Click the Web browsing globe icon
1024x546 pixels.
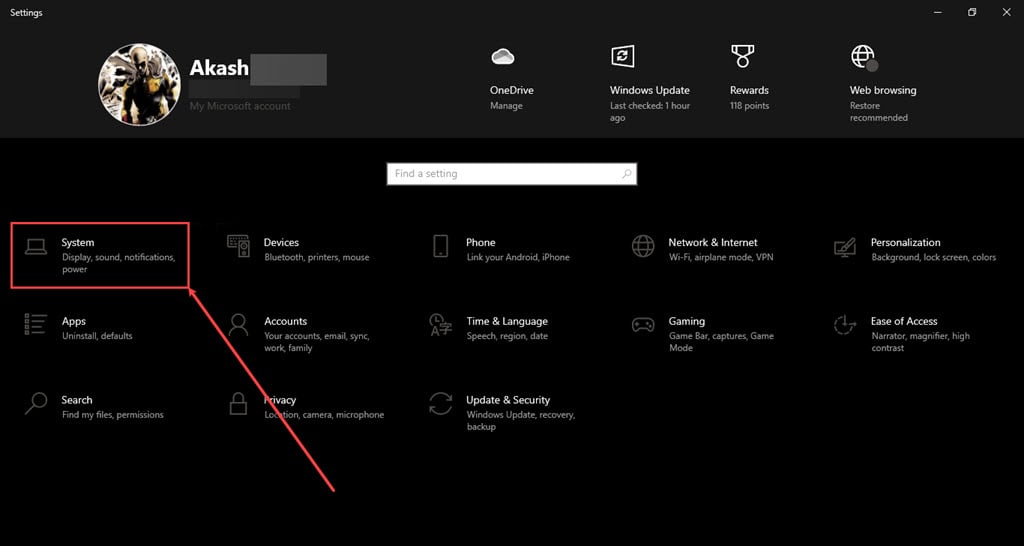(864, 57)
